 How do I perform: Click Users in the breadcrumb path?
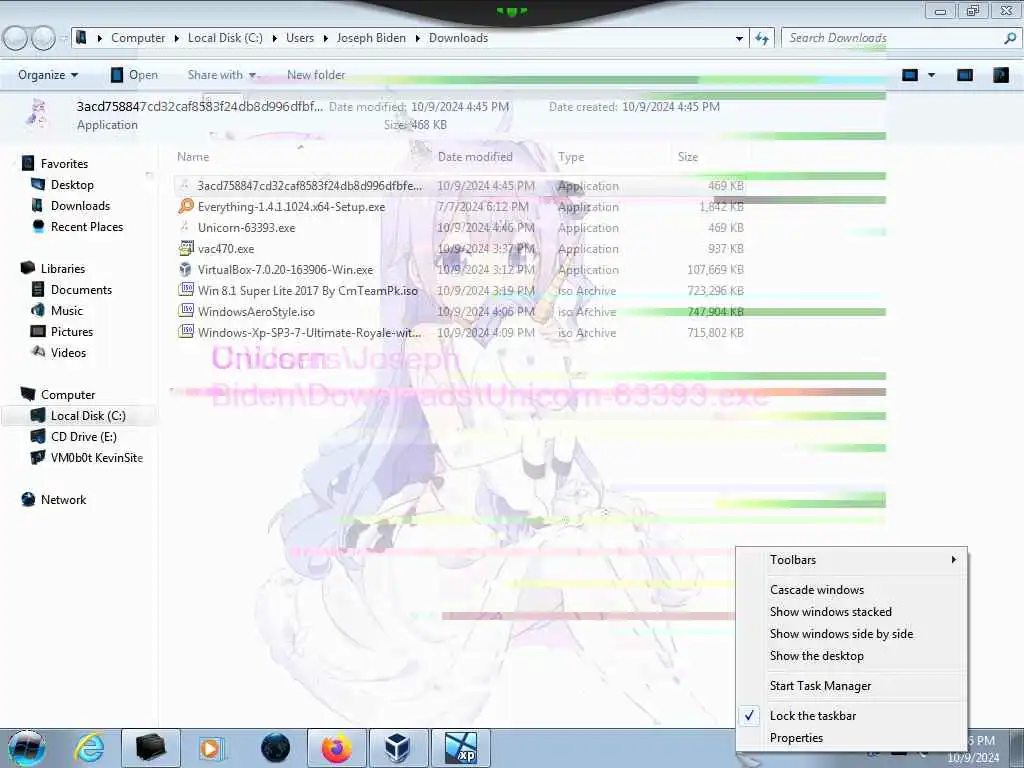tap(300, 38)
